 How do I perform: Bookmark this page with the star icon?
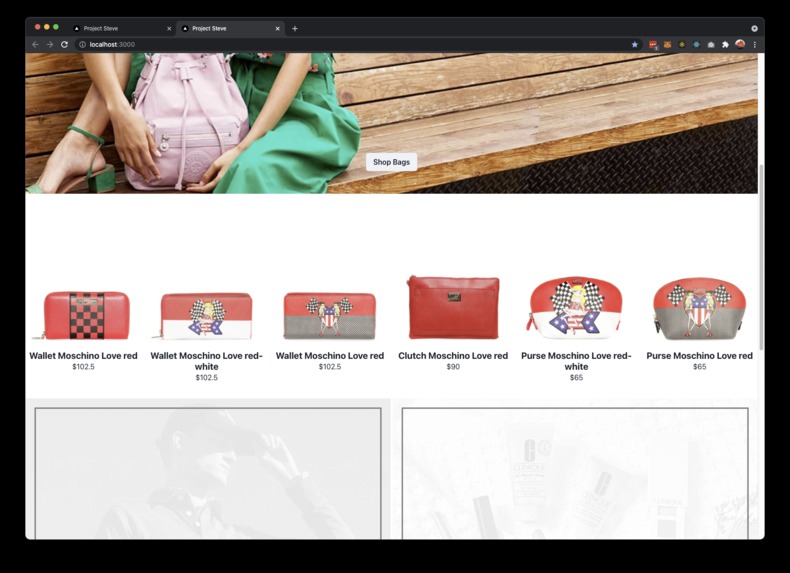pos(634,44)
